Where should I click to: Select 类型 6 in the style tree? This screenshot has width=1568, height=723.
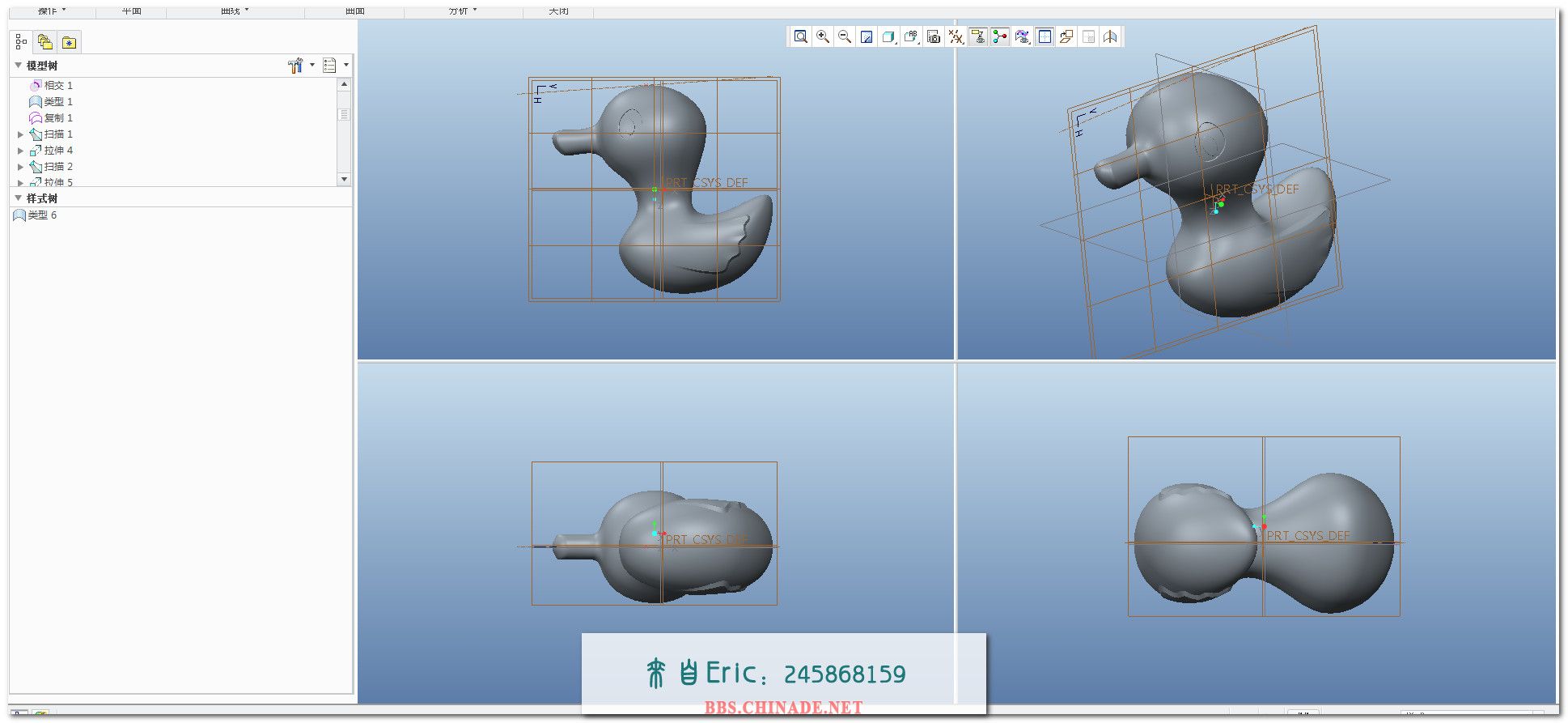click(42, 215)
